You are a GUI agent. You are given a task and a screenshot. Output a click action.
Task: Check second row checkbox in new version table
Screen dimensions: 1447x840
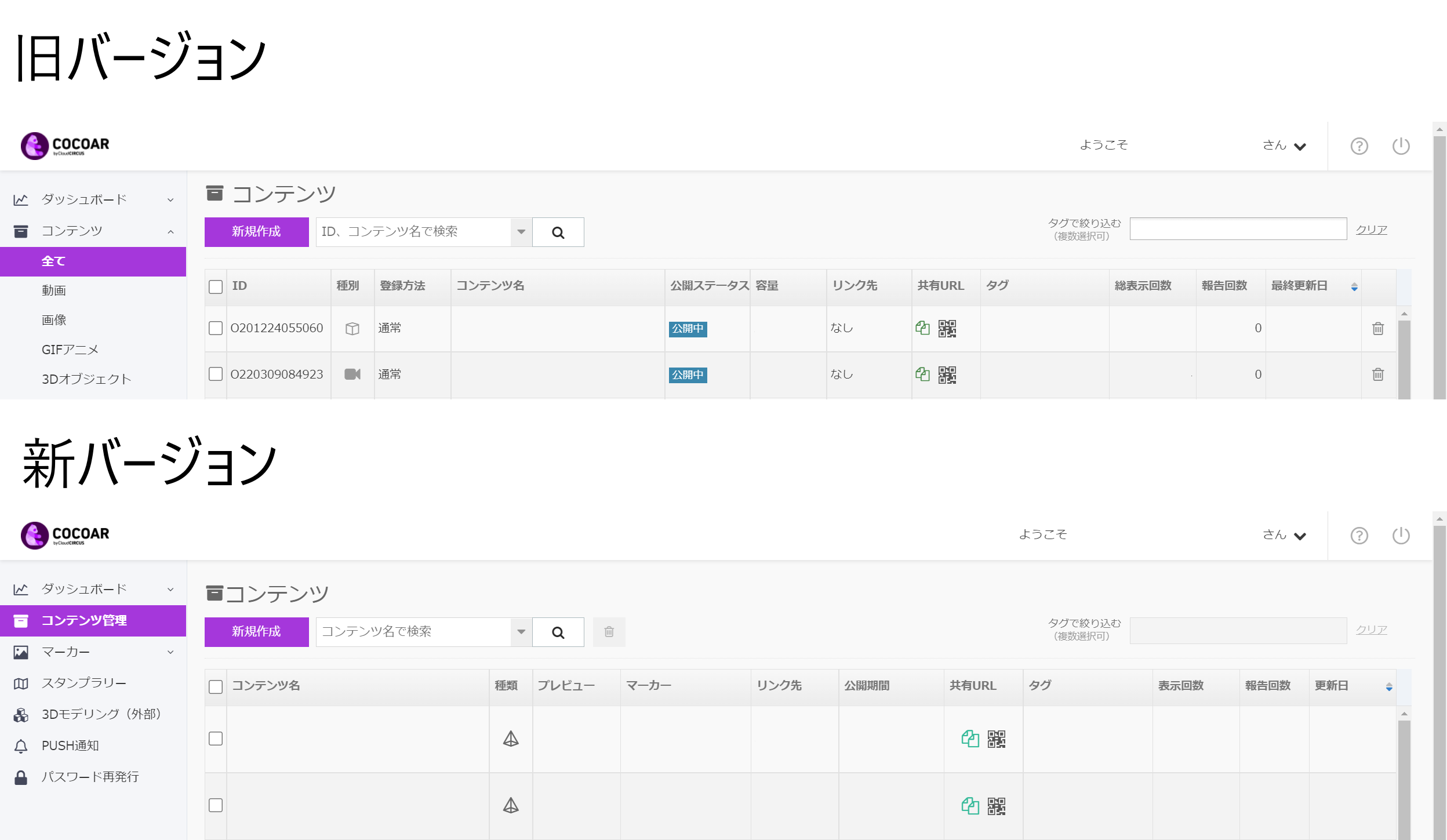tap(216, 805)
